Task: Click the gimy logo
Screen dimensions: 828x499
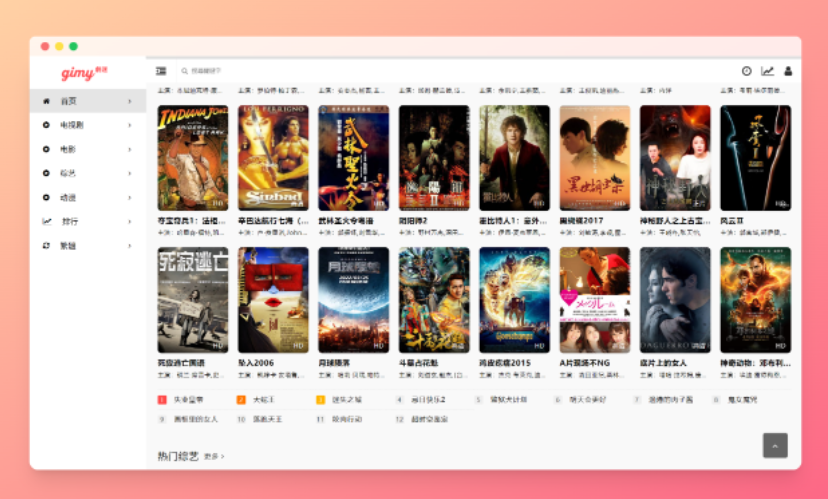Action: click(78, 73)
